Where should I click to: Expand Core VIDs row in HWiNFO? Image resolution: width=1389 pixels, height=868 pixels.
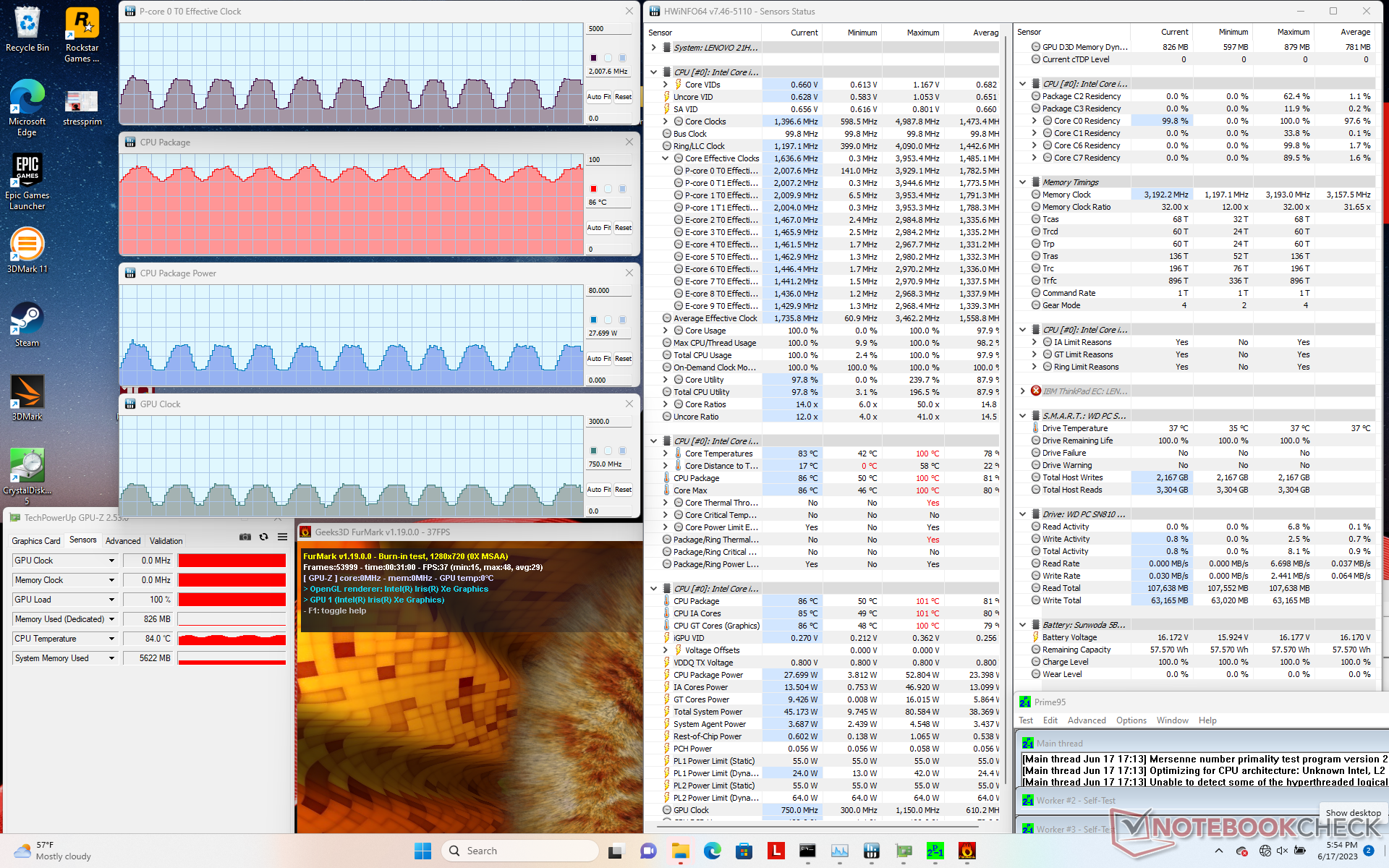pos(666,85)
